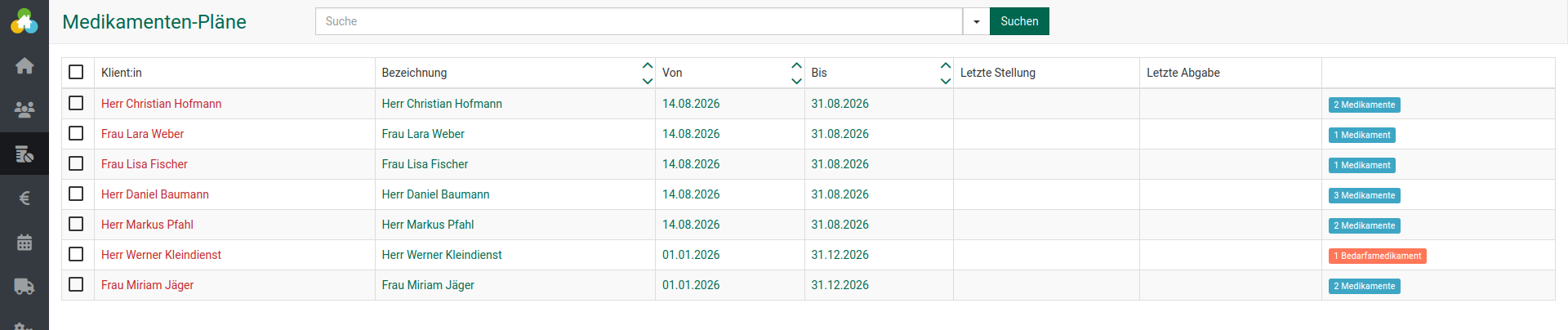The image size is (1568, 330).
Task: Toggle sort order on the Bis column
Action: pyautogui.click(x=946, y=73)
